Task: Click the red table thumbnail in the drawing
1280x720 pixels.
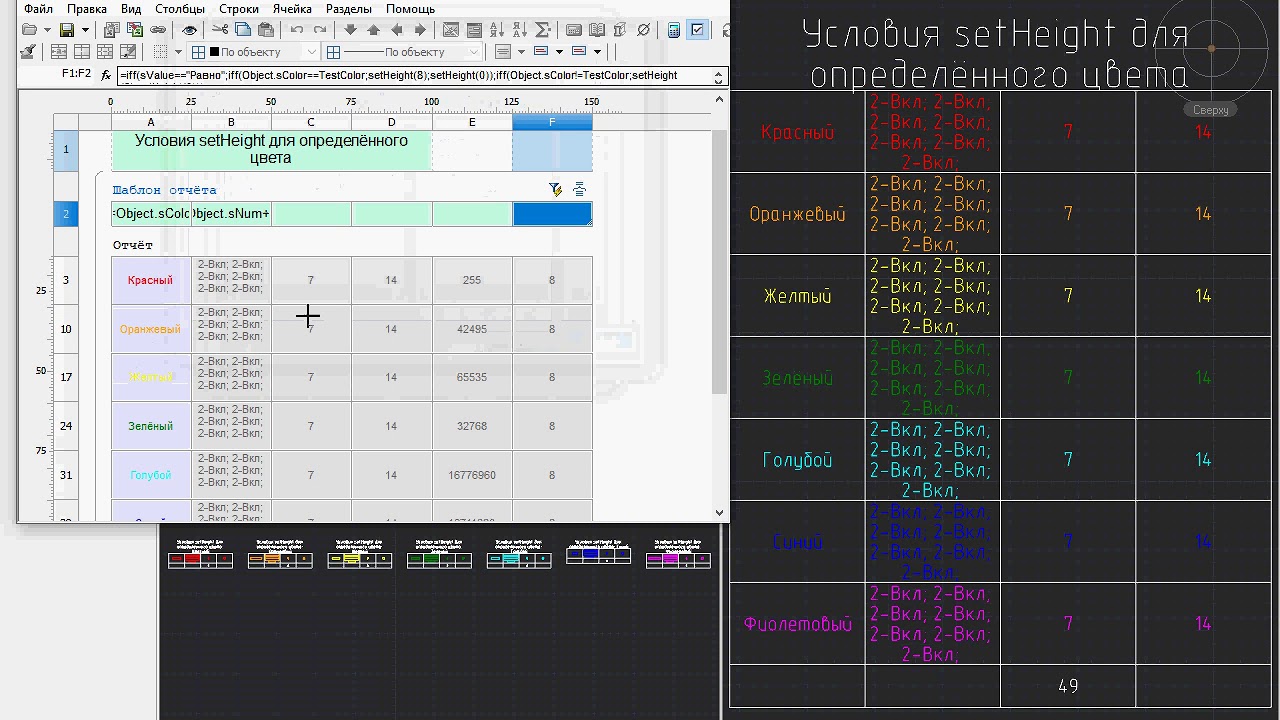Action: 200,554
